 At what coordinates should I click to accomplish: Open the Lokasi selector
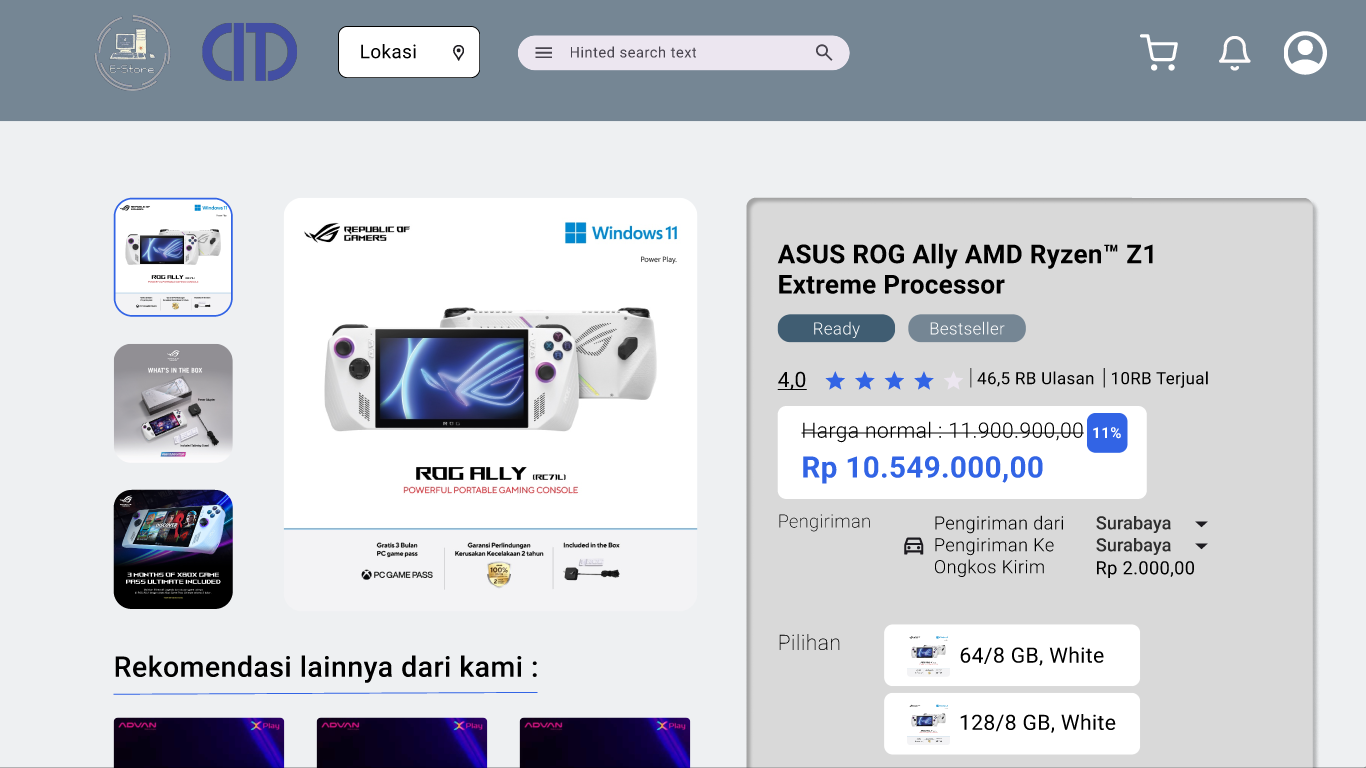[409, 52]
